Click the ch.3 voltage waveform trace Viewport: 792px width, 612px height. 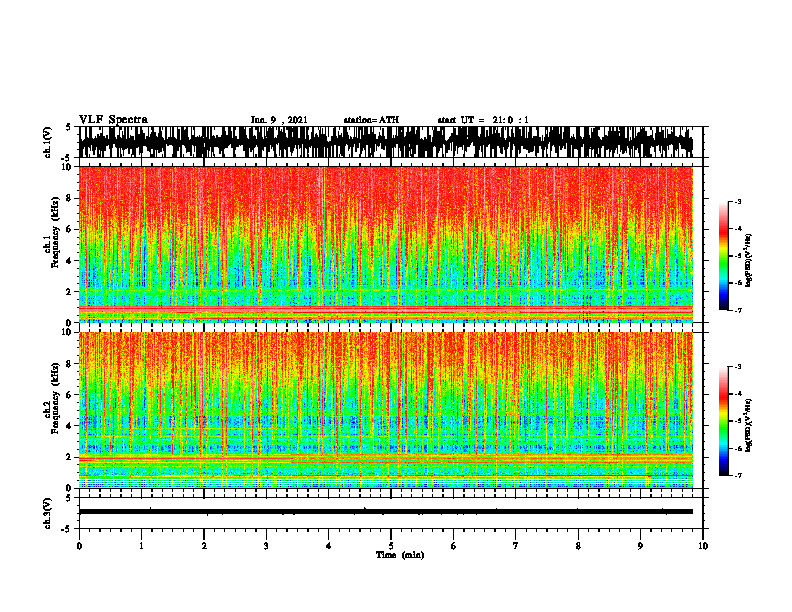click(x=386, y=512)
